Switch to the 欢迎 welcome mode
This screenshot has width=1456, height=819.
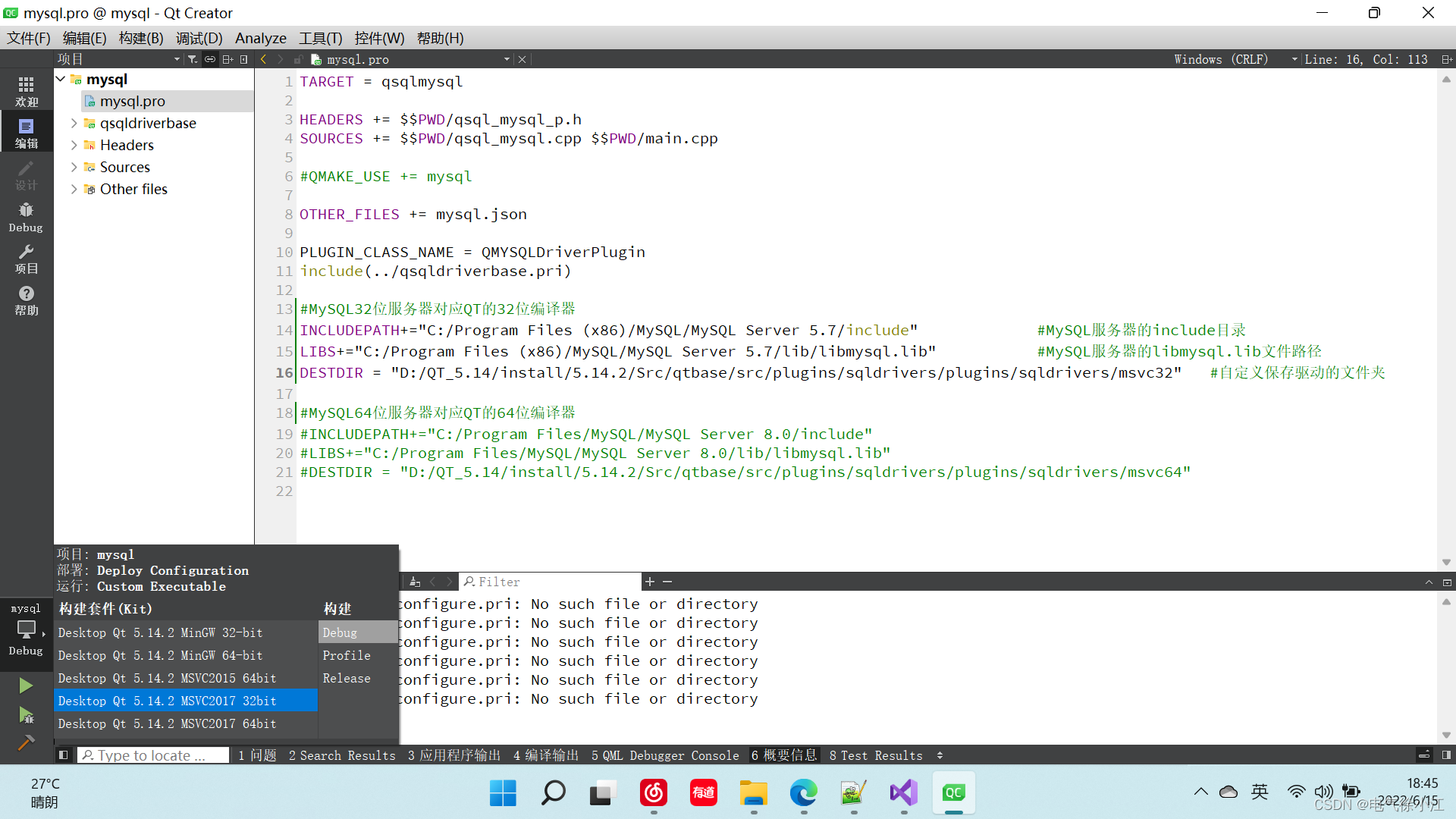[26, 92]
